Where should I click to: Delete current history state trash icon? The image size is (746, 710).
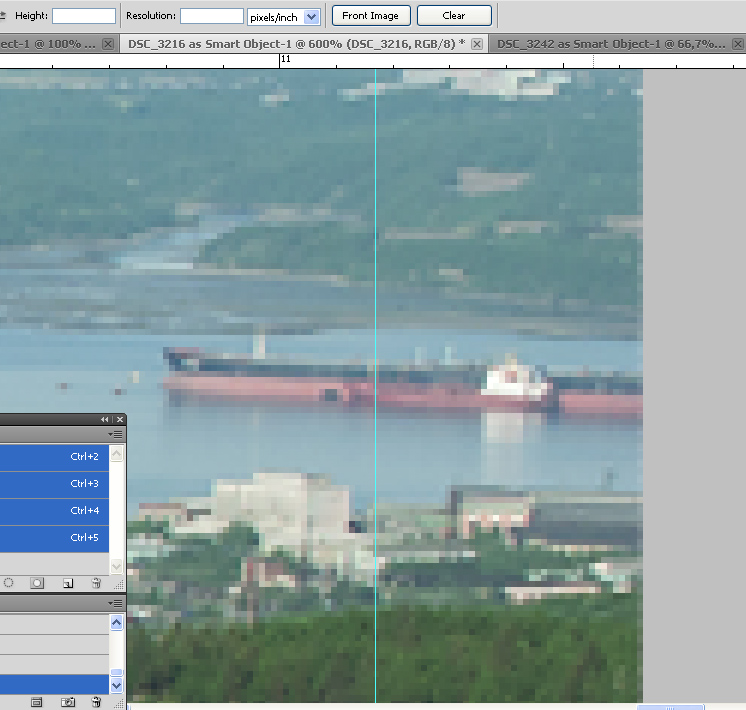click(x=96, y=703)
